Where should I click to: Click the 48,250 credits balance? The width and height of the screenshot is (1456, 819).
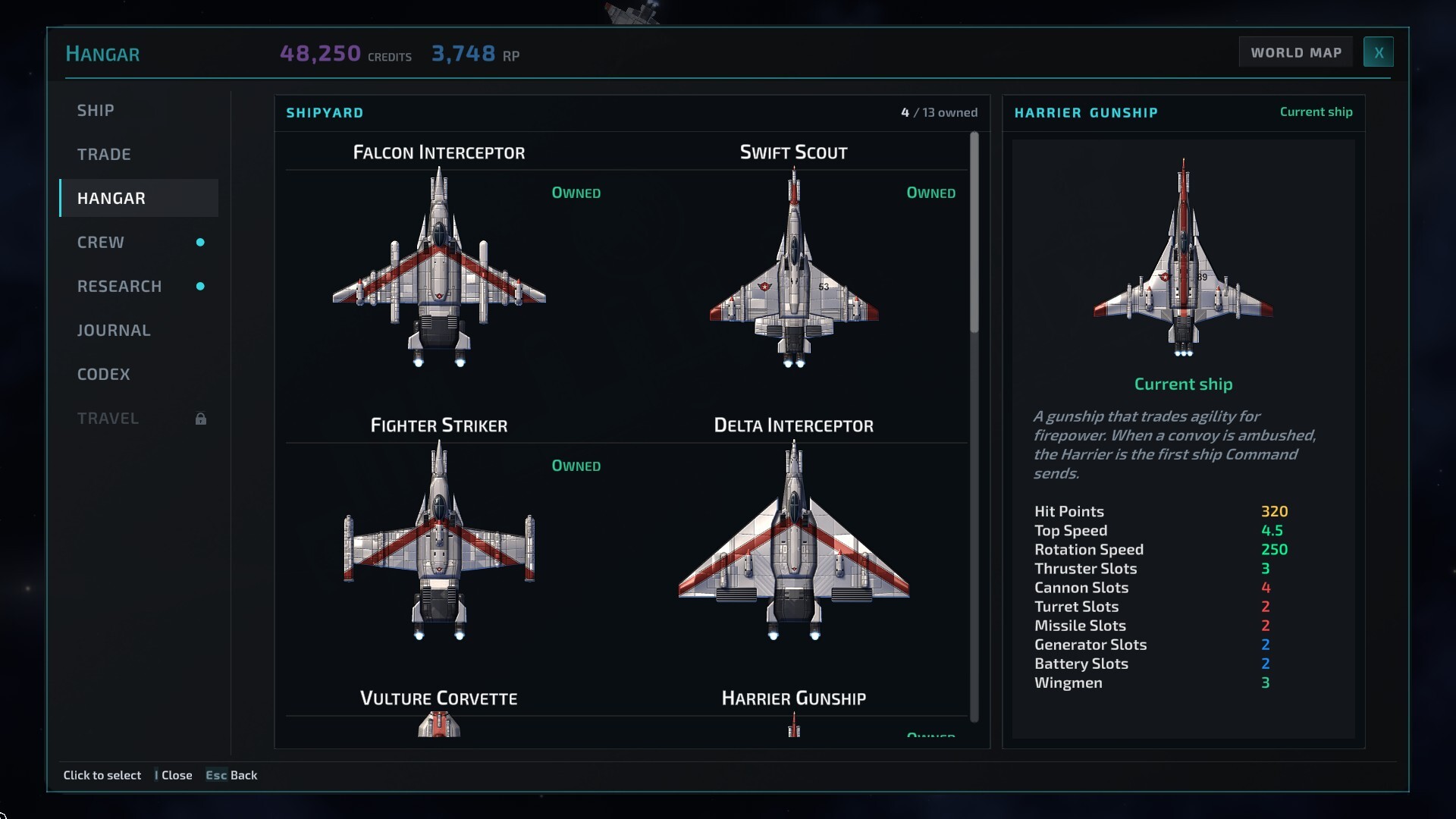[x=346, y=54]
